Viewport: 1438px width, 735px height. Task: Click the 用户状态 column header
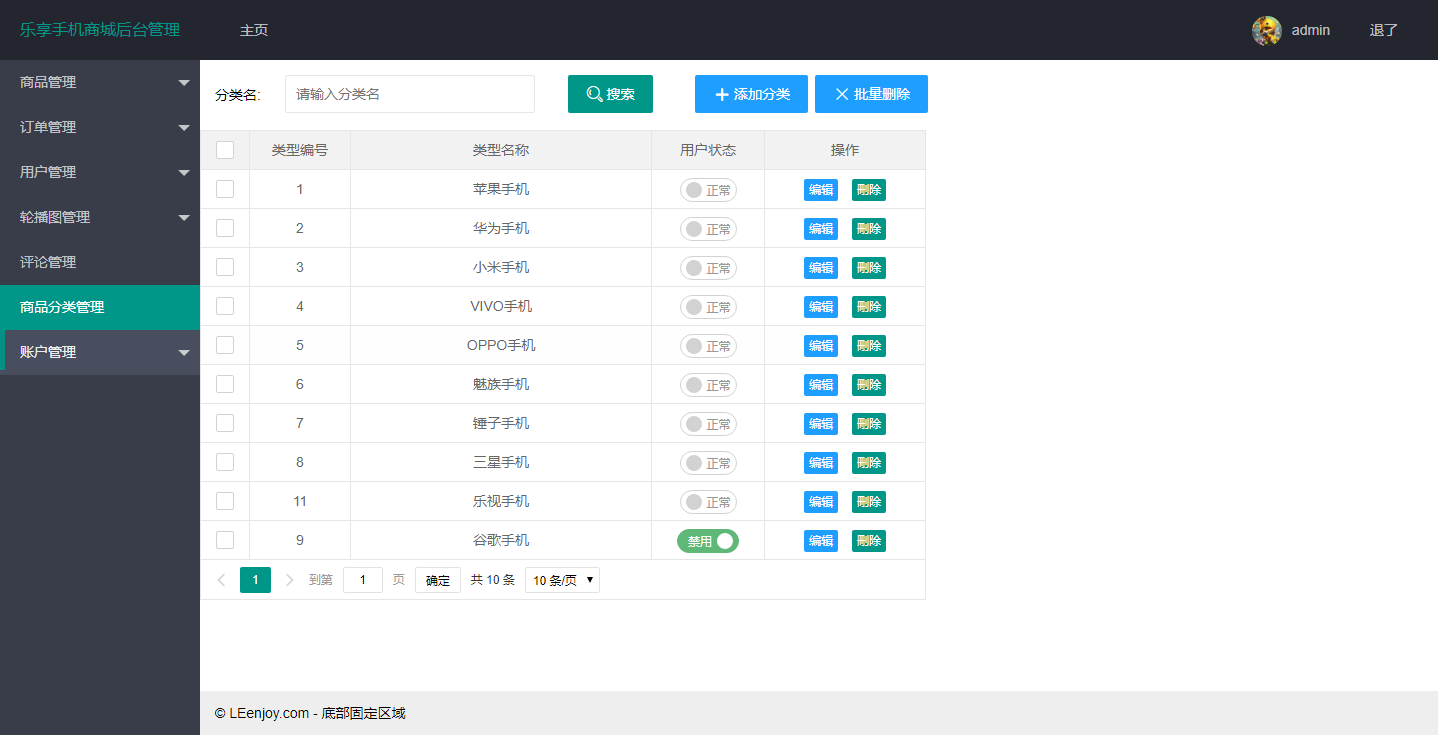tap(708, 150)
